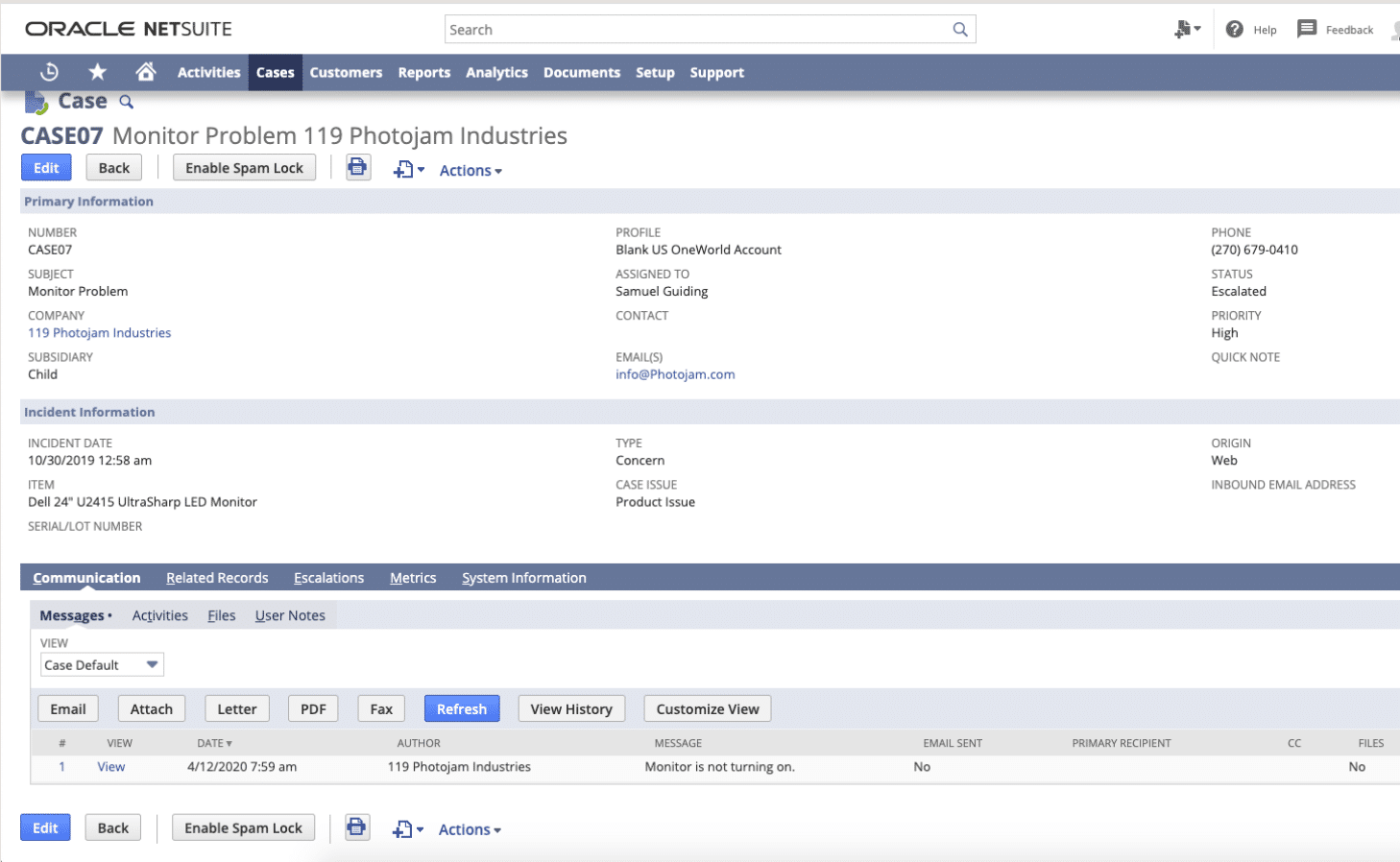
Task: Click the View History button
Action: 571,708
